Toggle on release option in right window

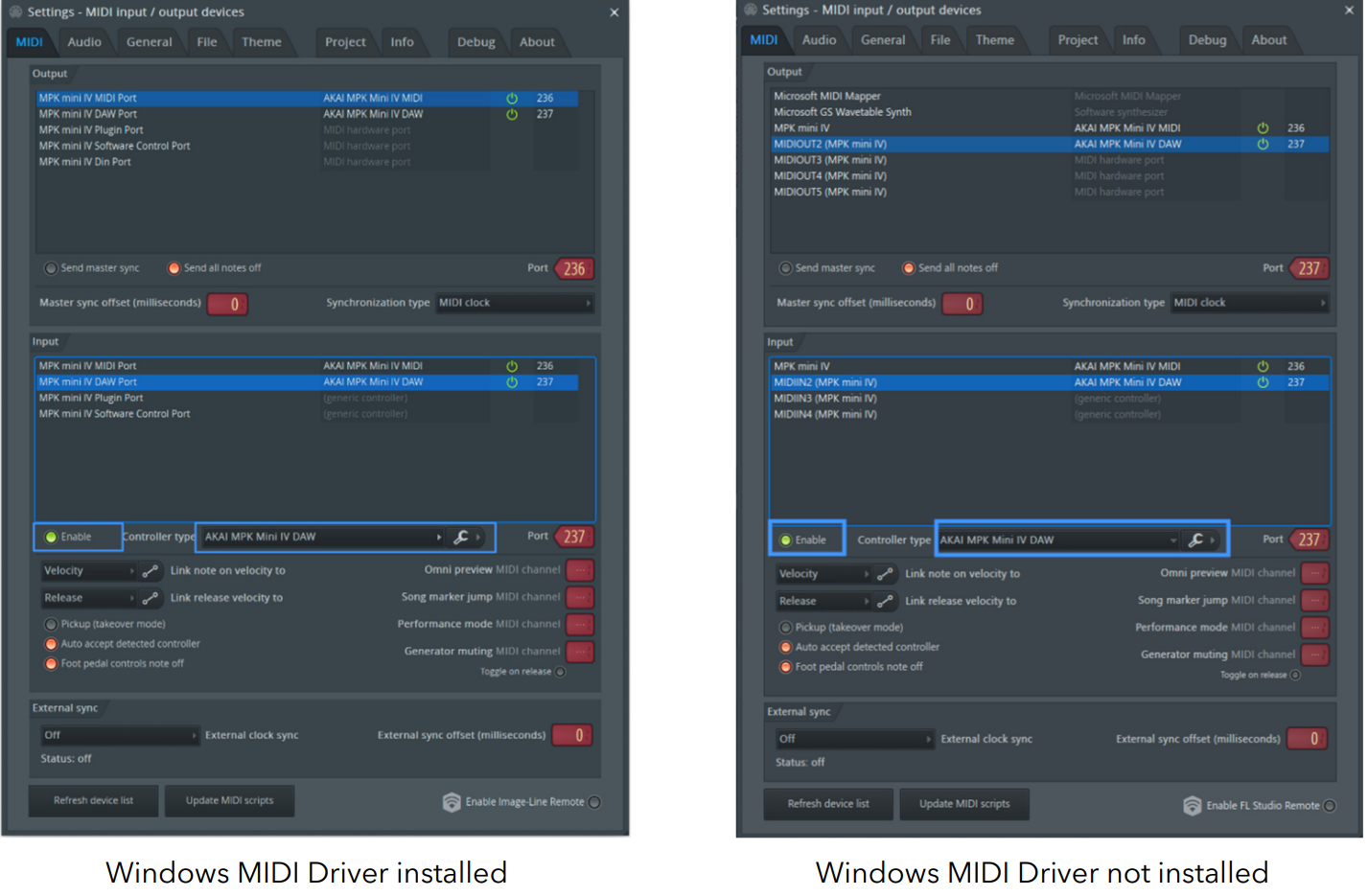click(1295, 676)
